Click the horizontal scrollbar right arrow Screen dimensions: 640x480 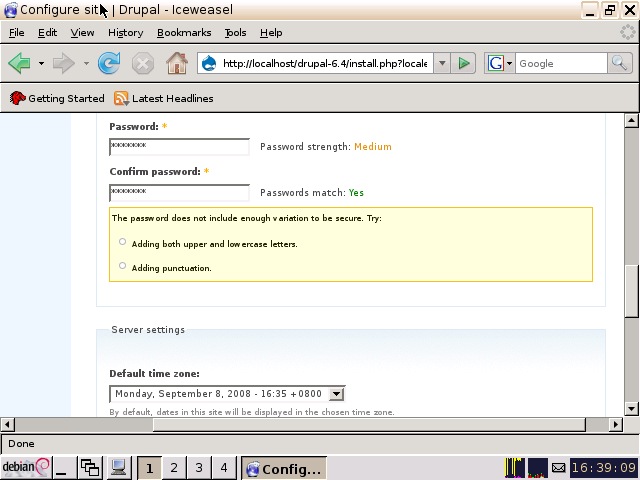coord(616,424)
